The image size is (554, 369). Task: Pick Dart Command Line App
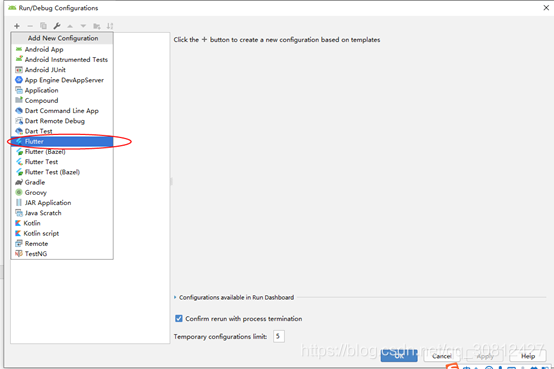coord(62,111)
